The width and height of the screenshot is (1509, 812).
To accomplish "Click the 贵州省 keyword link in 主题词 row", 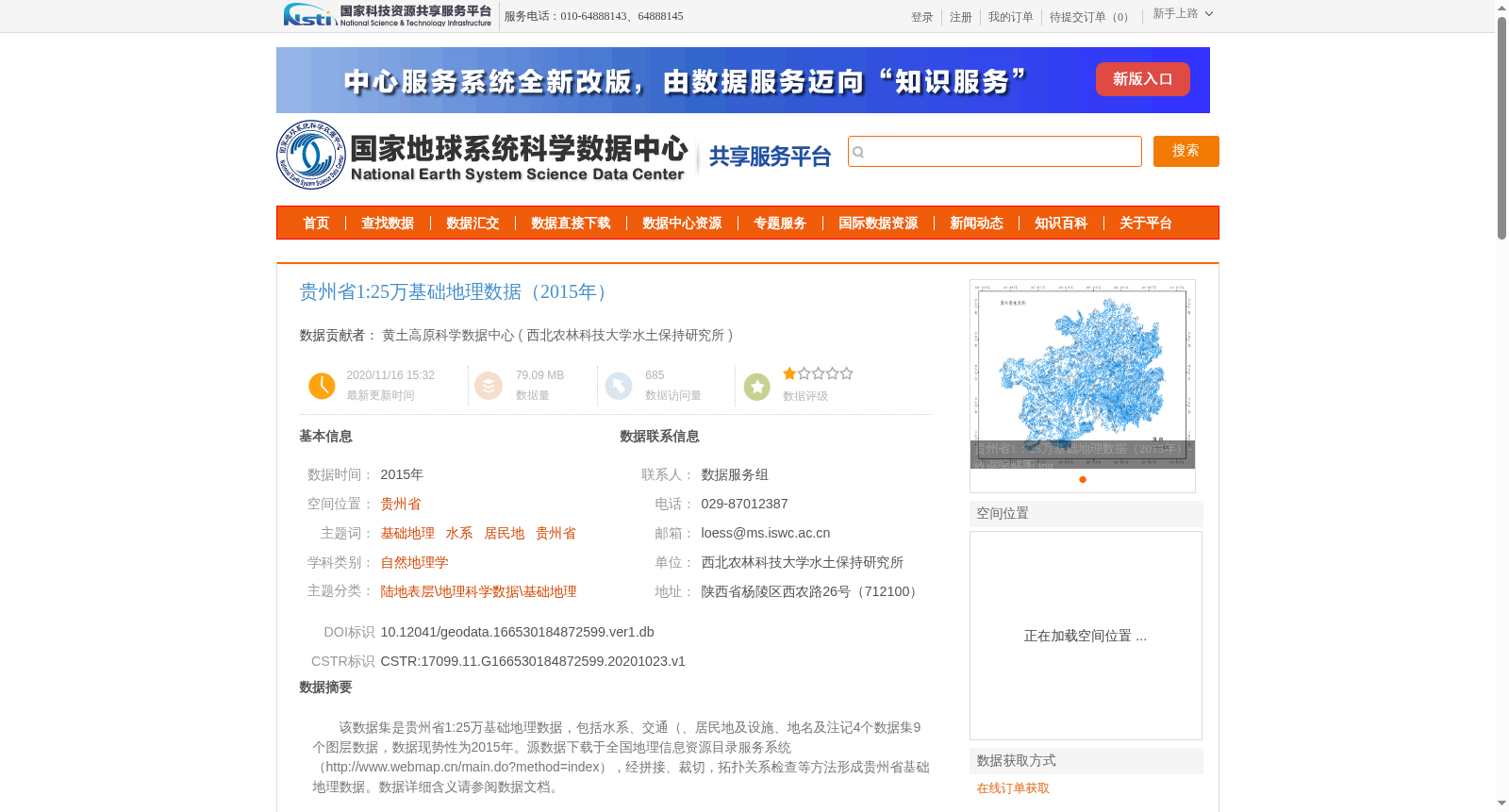I will click(x=556, y=533).
